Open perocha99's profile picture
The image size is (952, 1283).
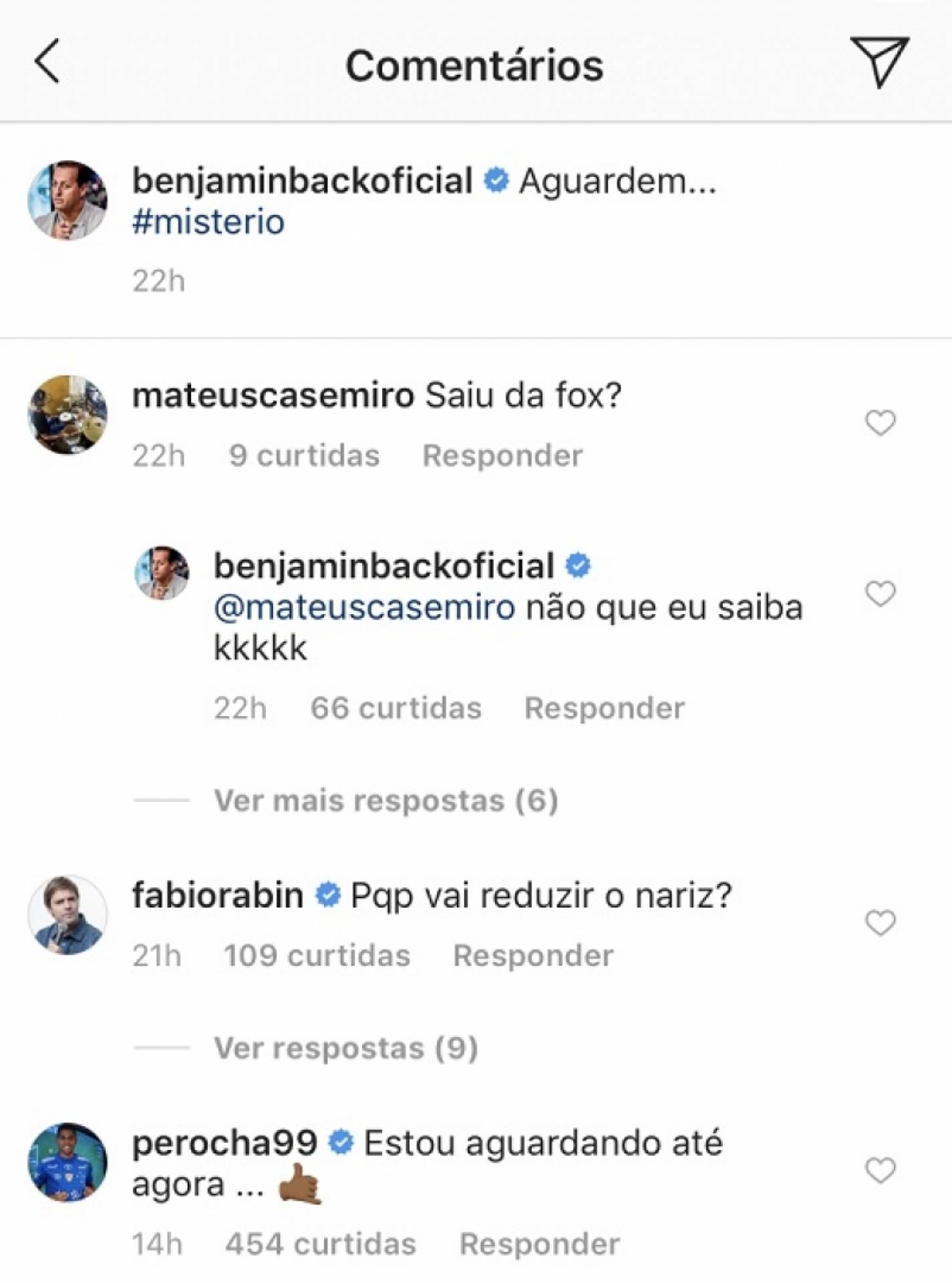(67, 1162)
